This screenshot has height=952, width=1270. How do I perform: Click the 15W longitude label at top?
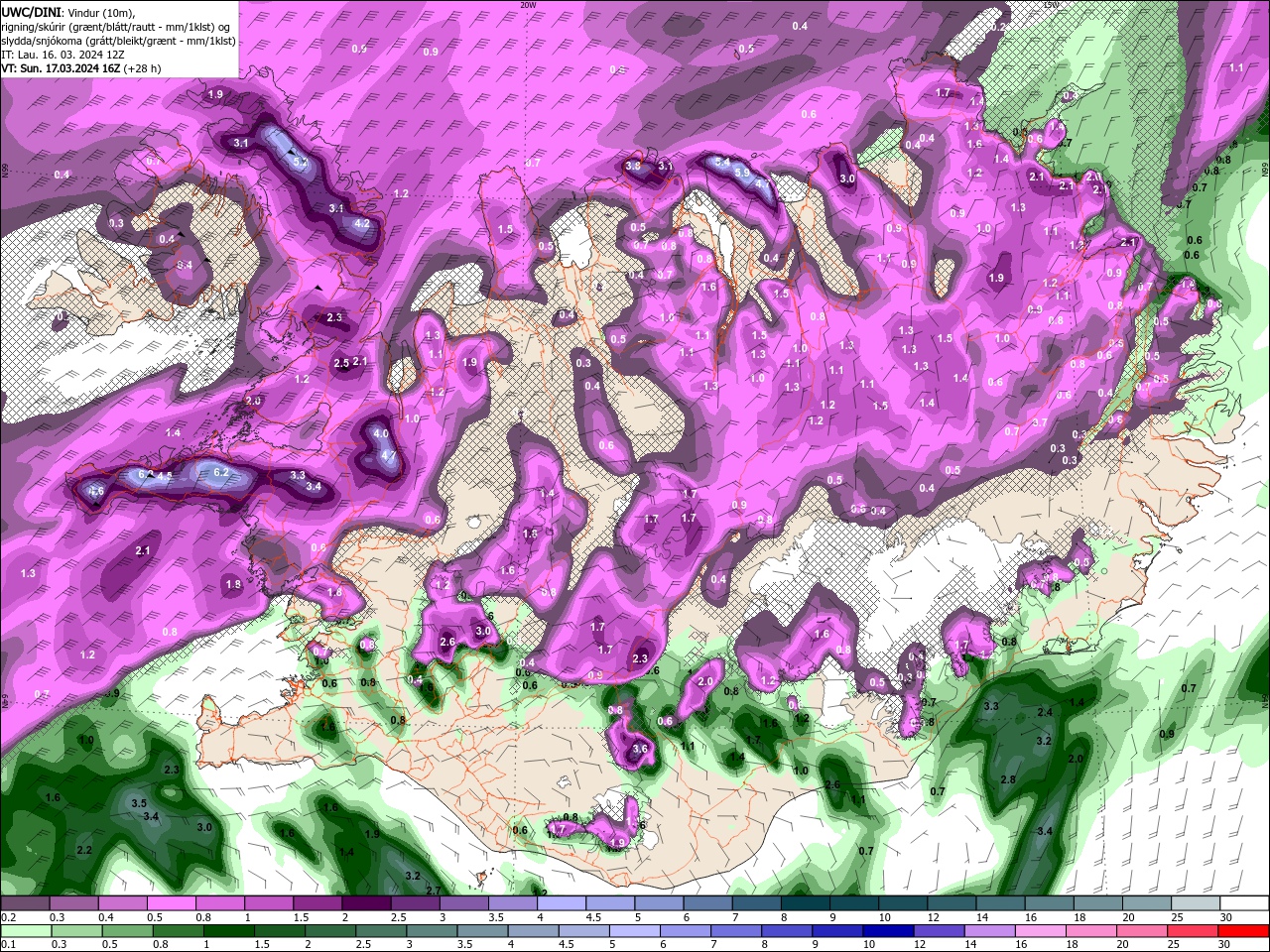pos(1050,5)
